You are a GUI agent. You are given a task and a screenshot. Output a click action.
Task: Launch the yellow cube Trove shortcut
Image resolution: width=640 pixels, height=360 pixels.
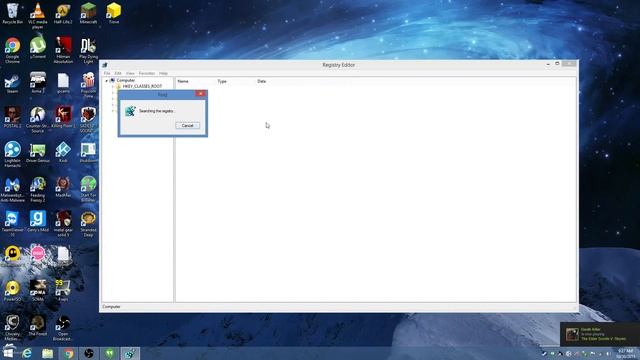113,13
